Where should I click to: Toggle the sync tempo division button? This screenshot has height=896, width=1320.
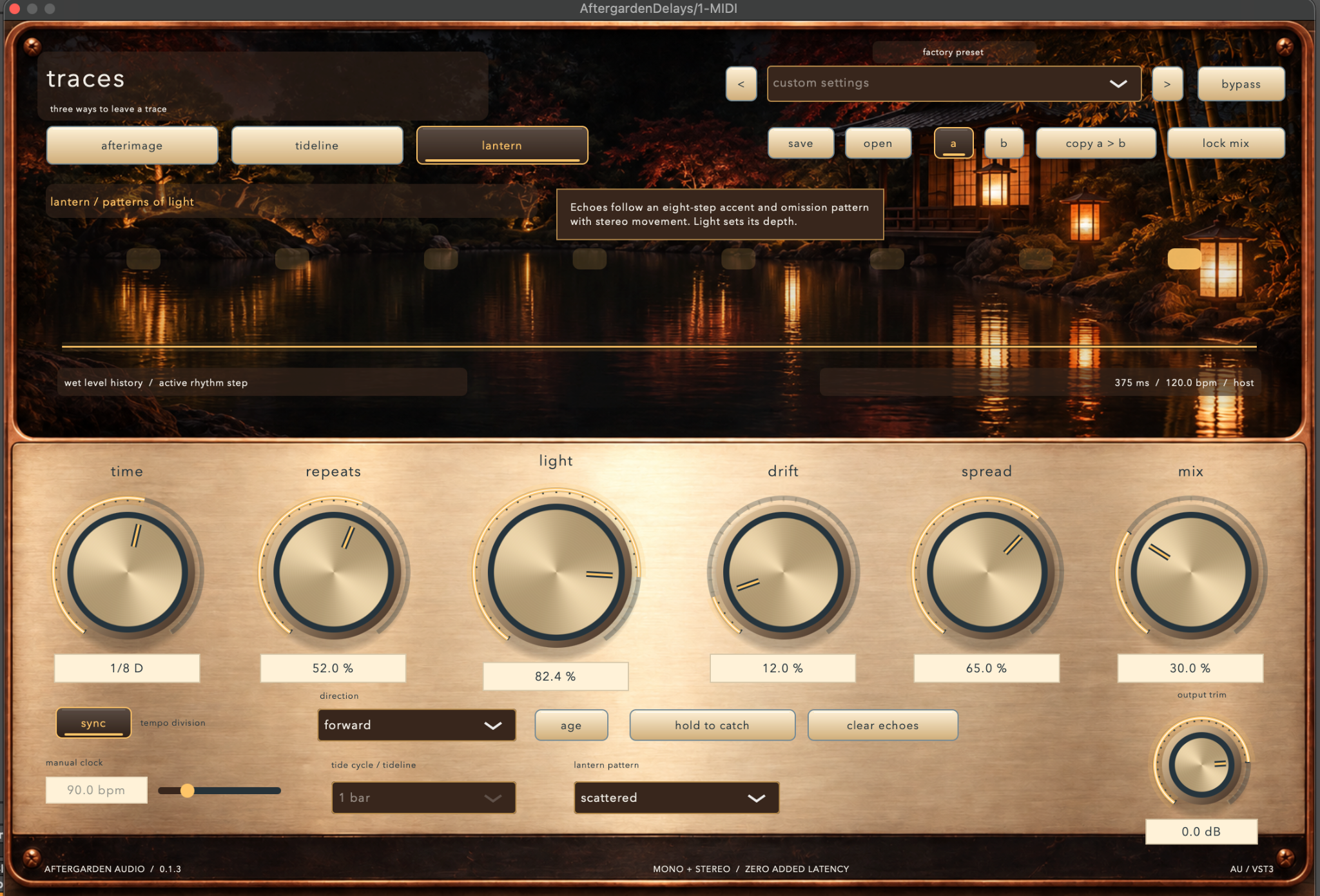click(x=93, y=723)
